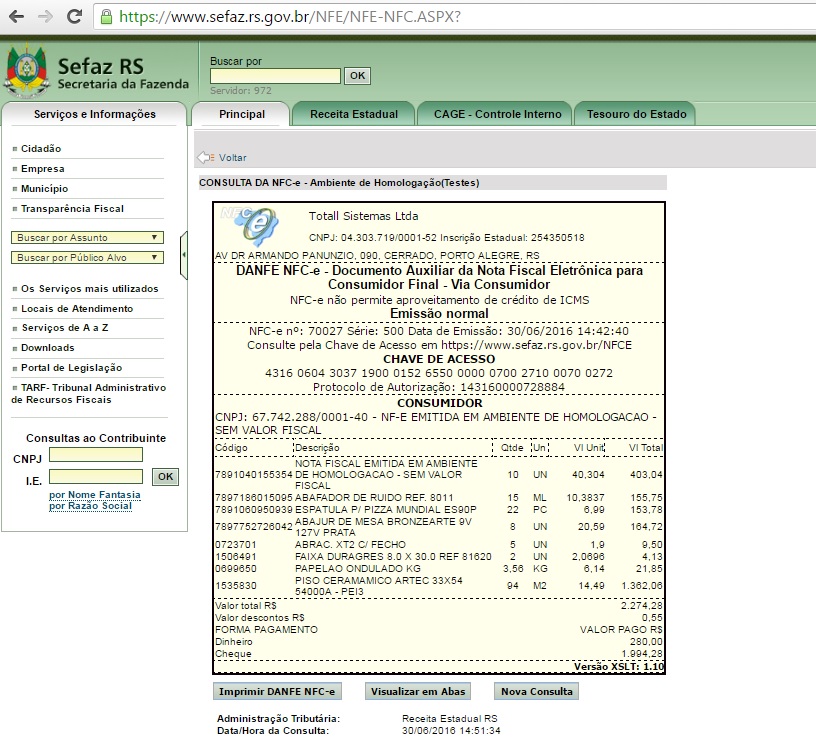Click the product description ABAFADOR DE RUIDO REF. 8011
The image size is (816, 743).
[x=374, y=498]
